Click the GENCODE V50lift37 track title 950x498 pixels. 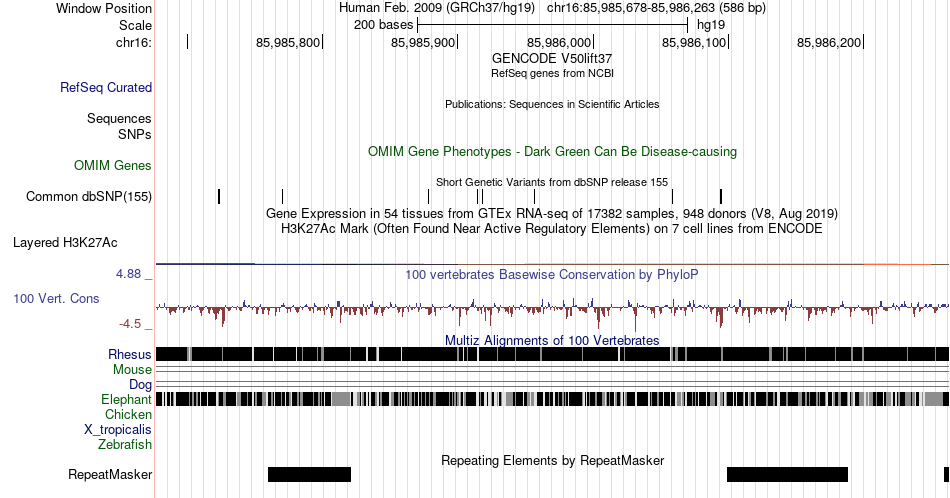point(552,58)
